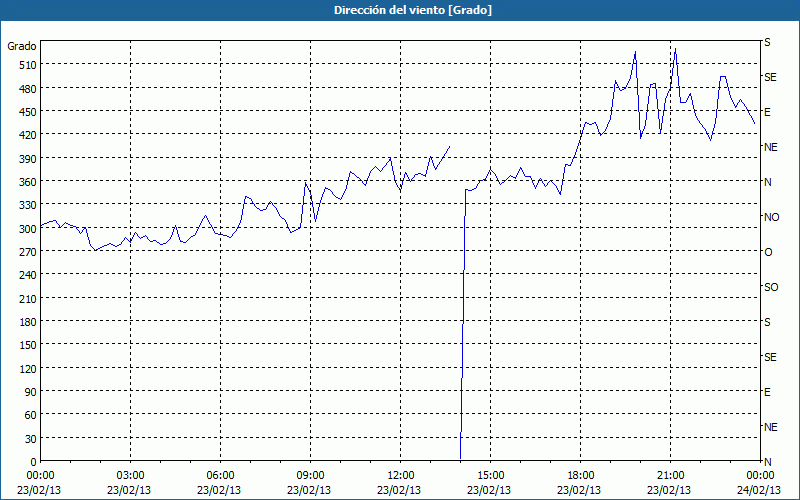Select the 24/02/13 date label
Screen dimensions: 800x500
759,490
